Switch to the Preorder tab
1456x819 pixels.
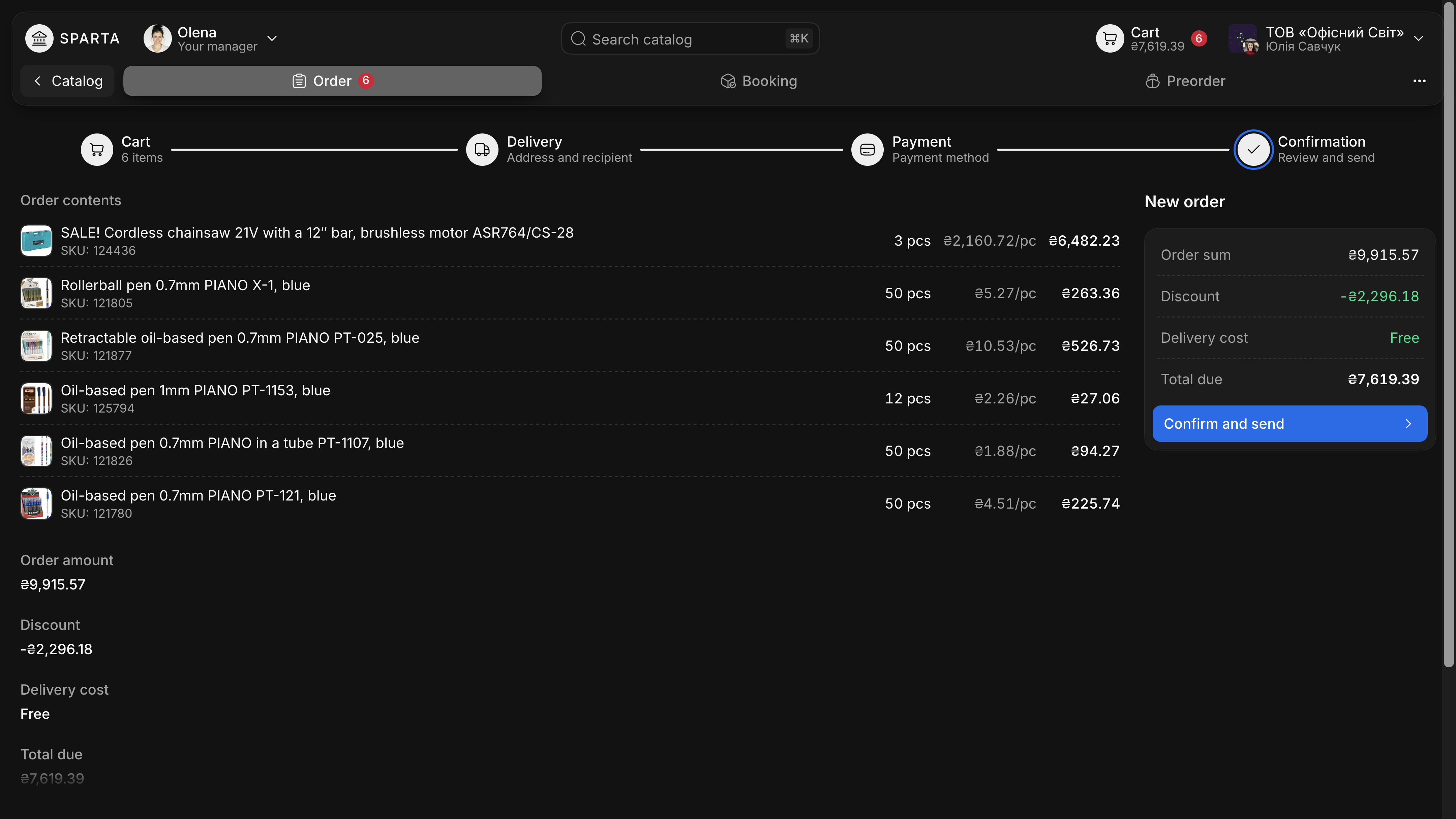pos(1185,81)
